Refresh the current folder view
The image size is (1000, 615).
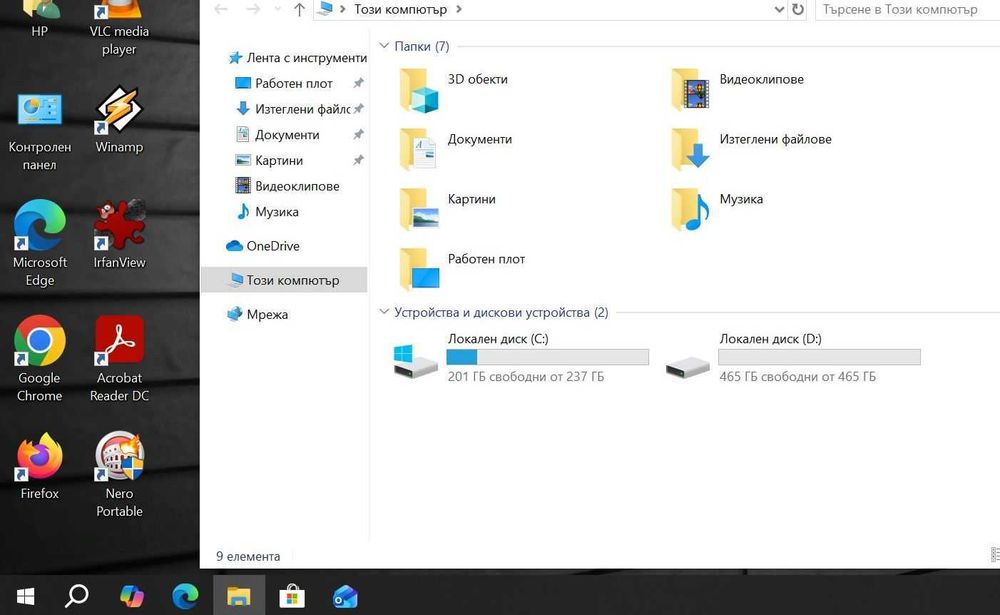(x=798, y=10)
